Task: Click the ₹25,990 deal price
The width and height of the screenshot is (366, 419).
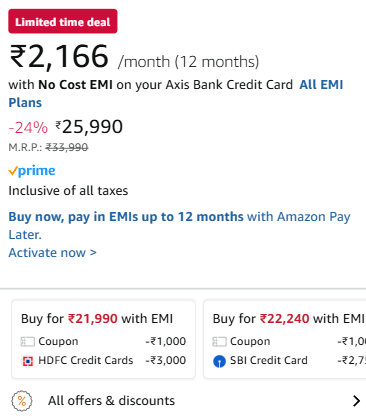Action: pyautogui.click(x=89, y=127)
